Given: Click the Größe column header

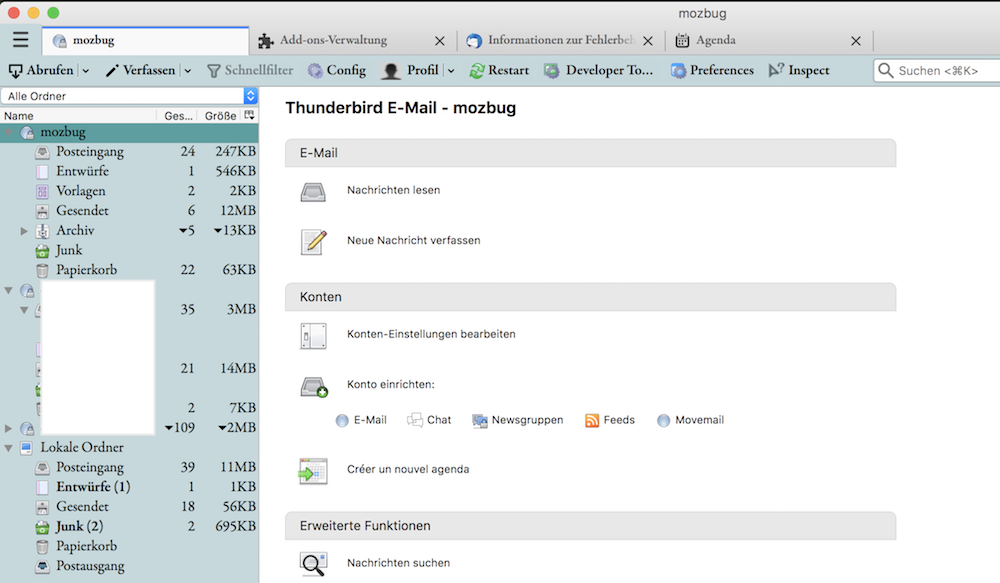Looking at the screenshot, I should [x=220, y=115].
